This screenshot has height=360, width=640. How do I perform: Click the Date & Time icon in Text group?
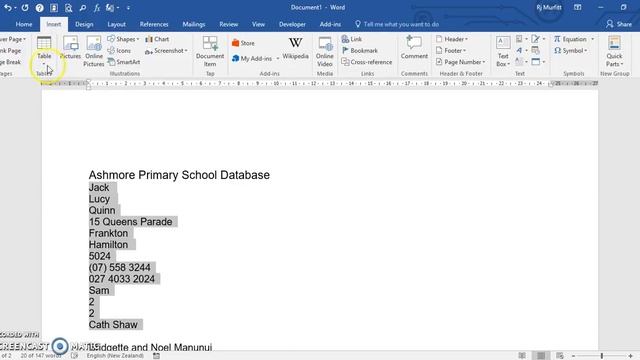(536, 51)
